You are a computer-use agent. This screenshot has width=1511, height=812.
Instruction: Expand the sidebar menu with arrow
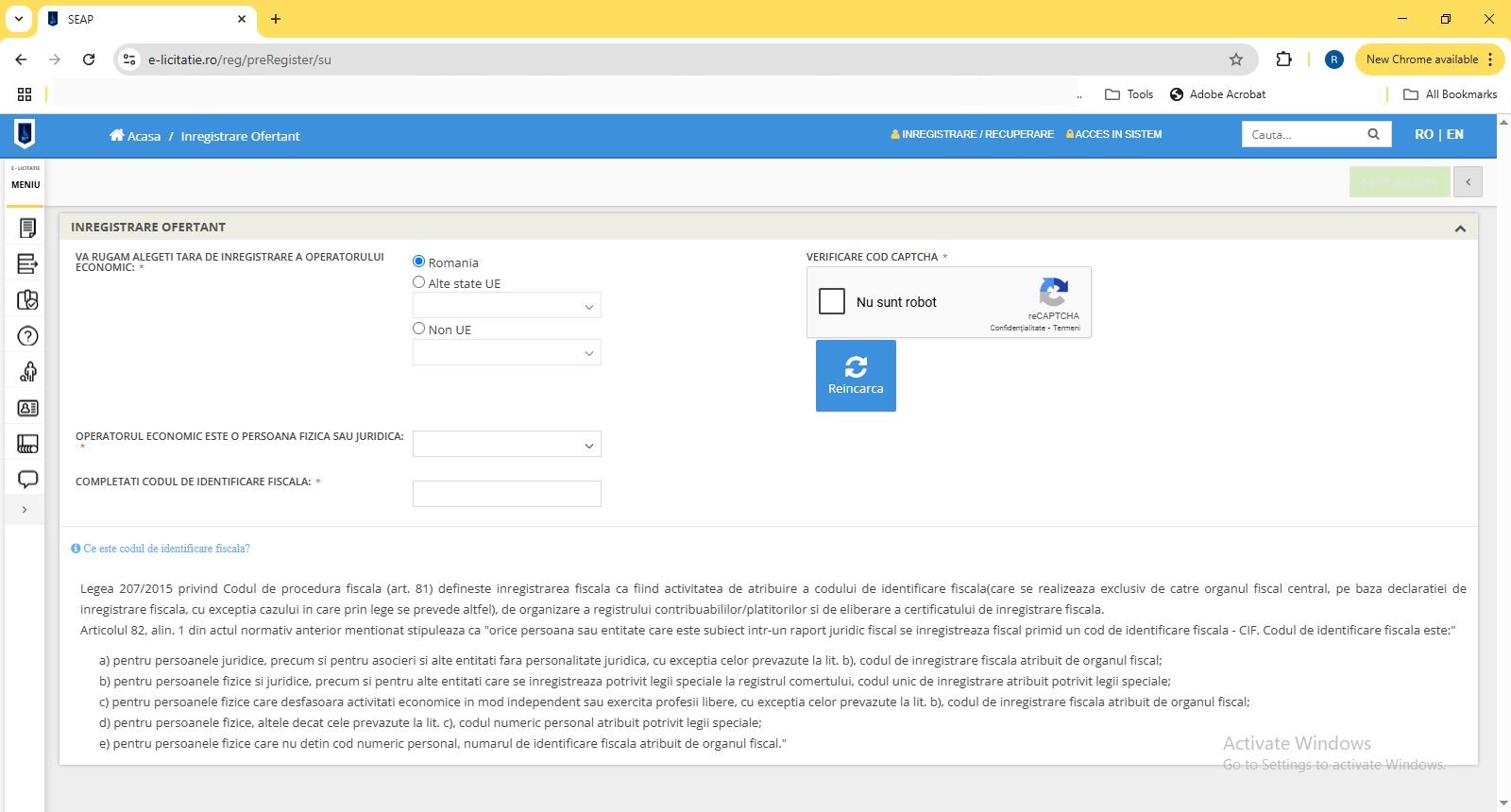(25, 510)
